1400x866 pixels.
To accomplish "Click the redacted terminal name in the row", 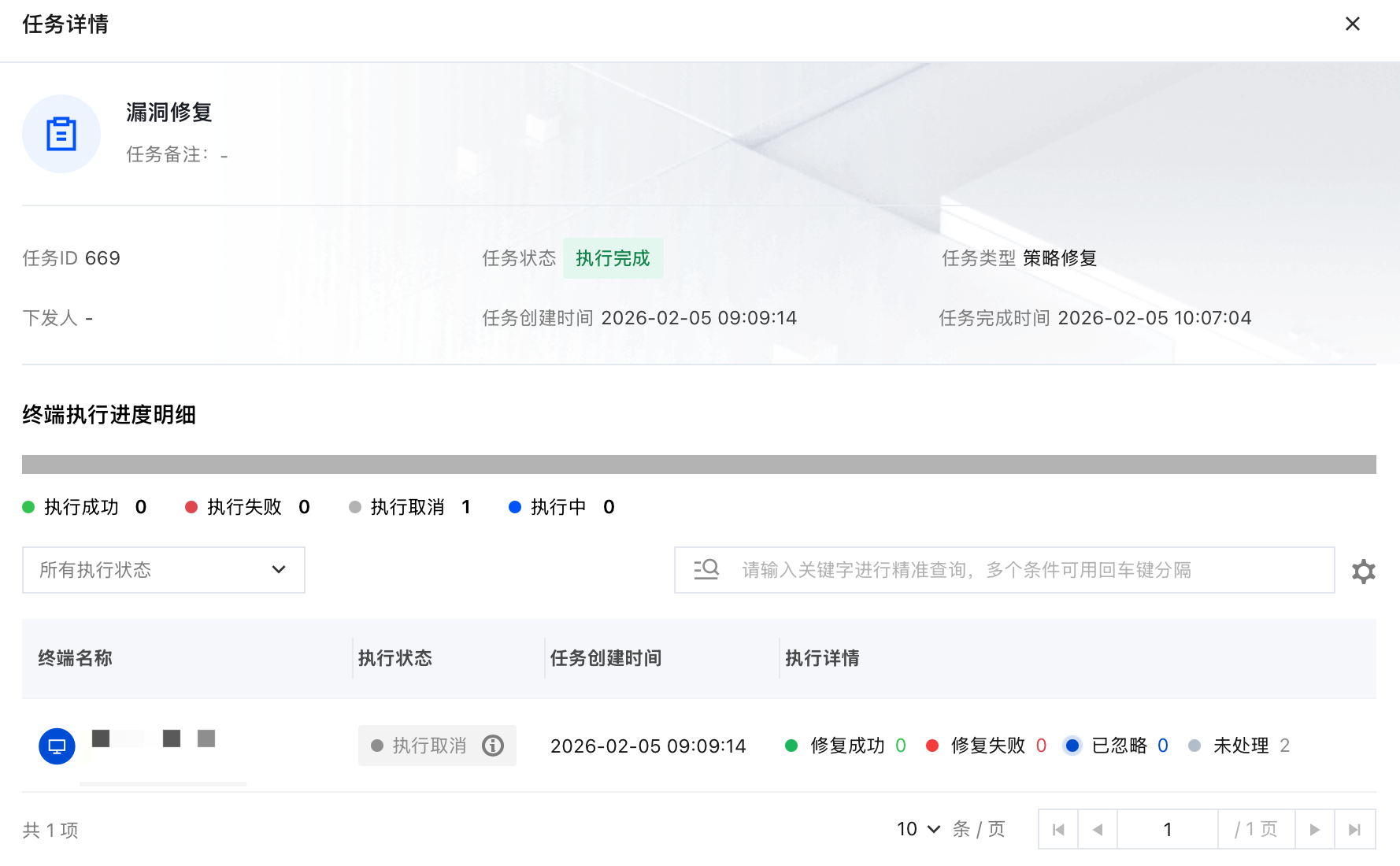I will [x=154, y=738].
